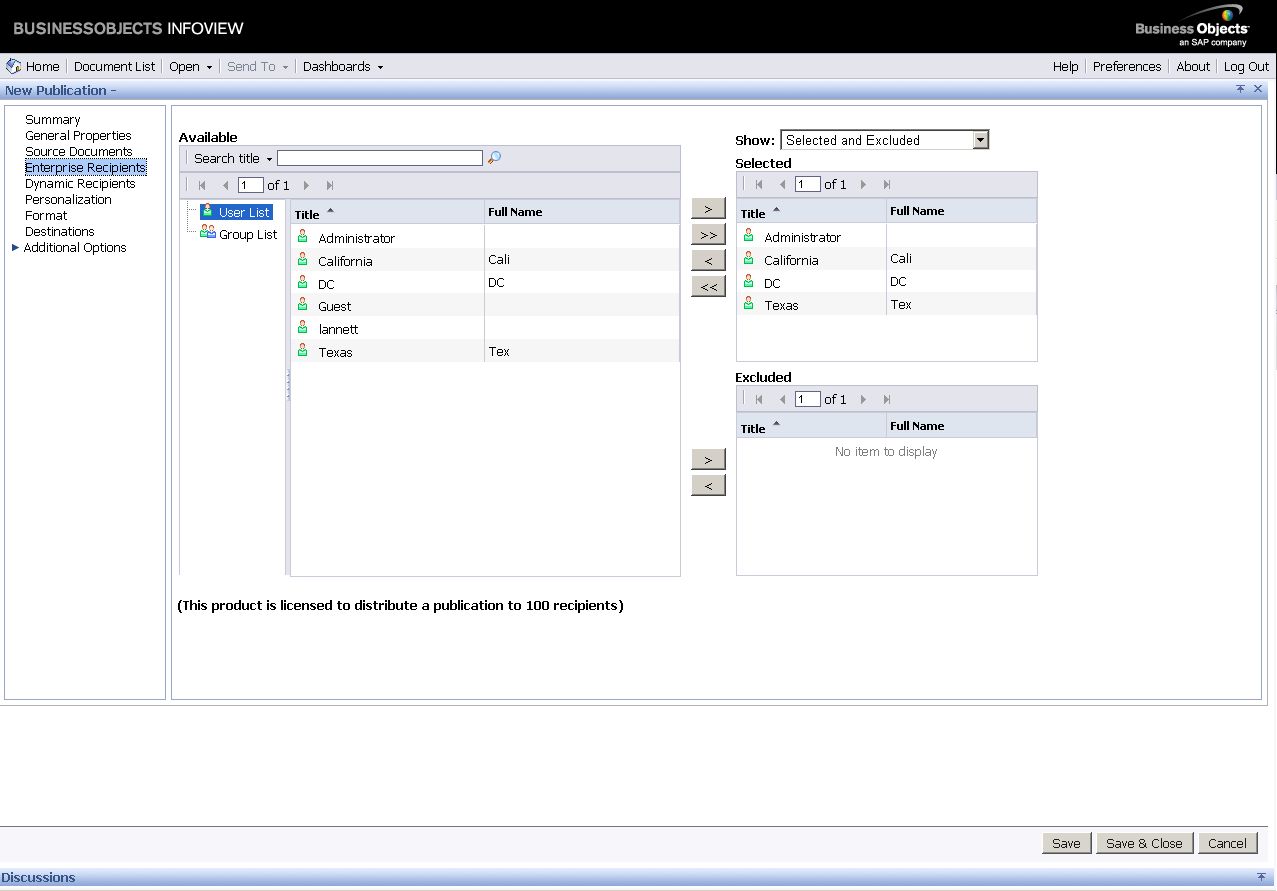Open the Help menu item
Image resolution: width=1277 pixels, height=891 pixels.
click(x=1065, y=66)
